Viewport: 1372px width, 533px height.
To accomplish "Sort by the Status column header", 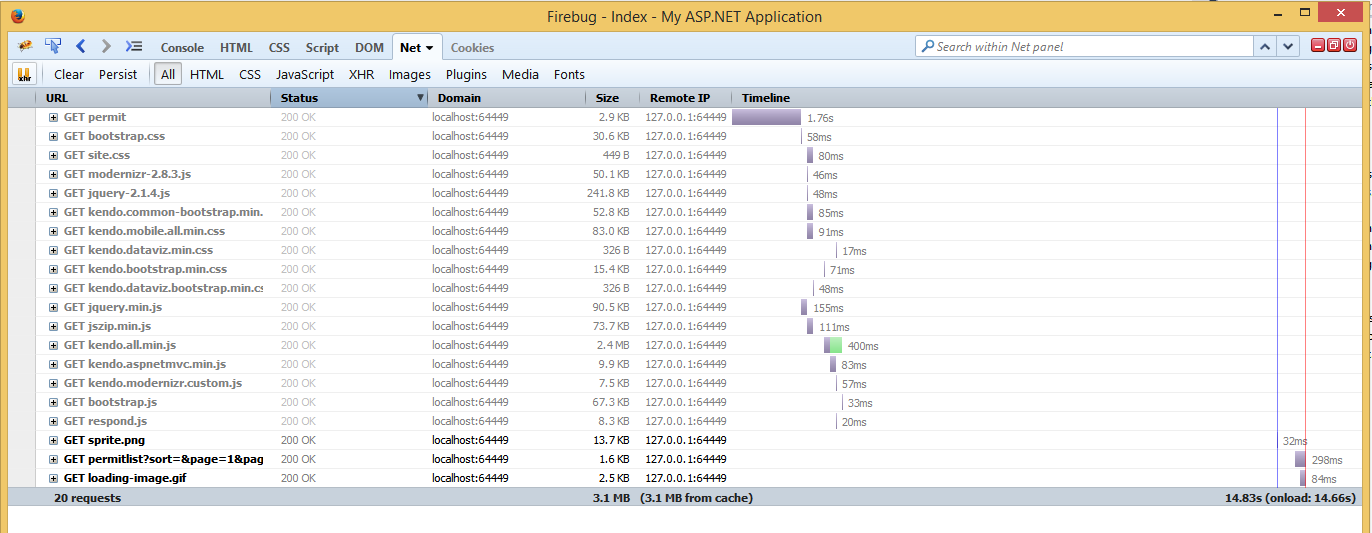I will click(x=349, y=98).
